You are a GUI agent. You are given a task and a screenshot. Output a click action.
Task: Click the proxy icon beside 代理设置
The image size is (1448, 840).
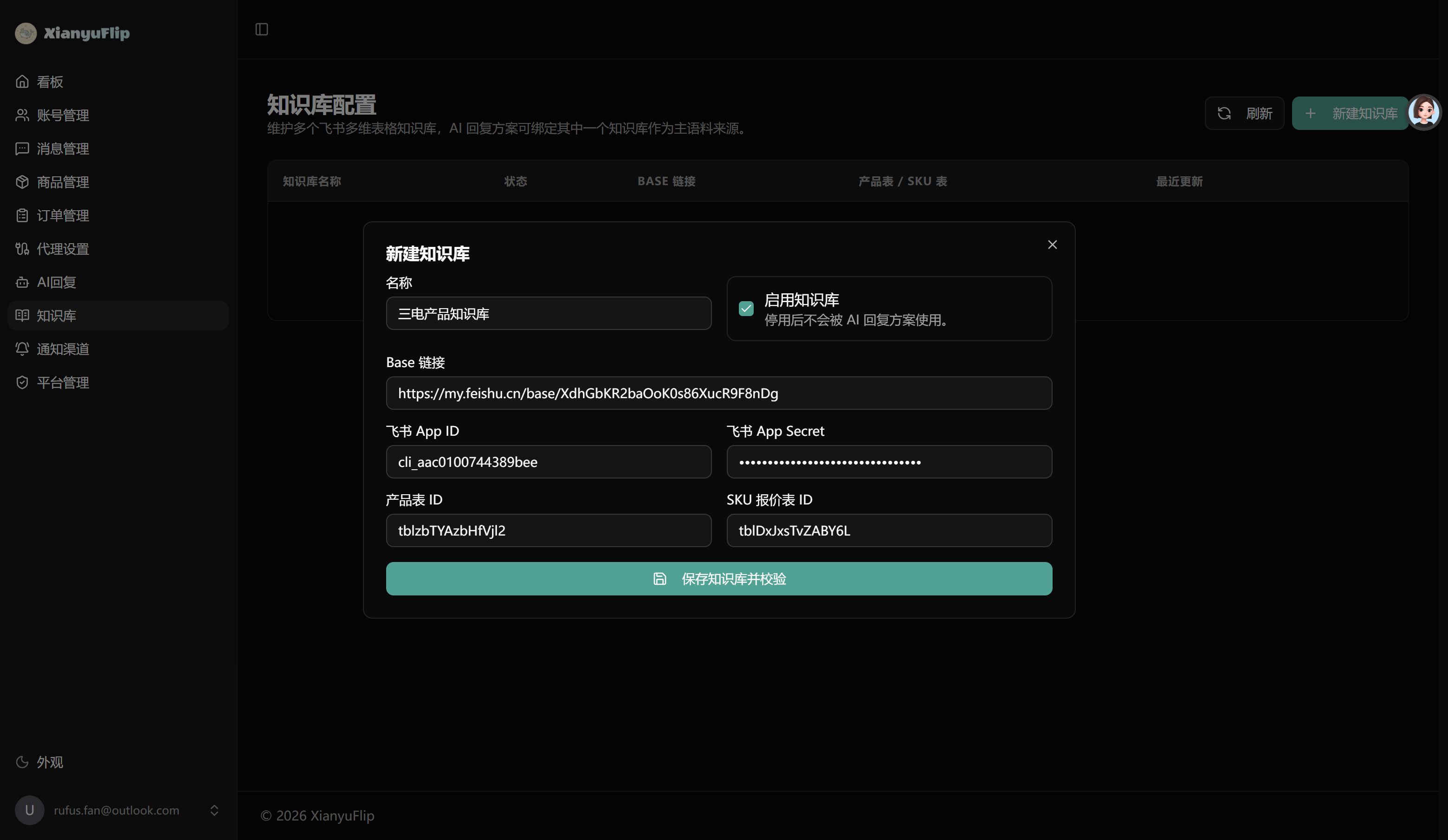point(22,249)
